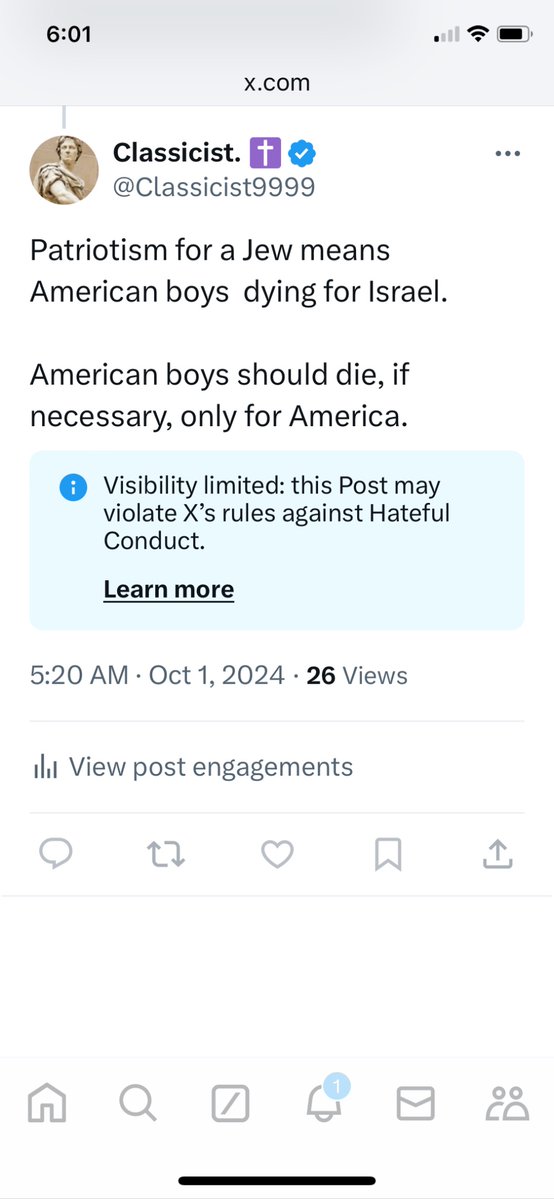Screen dimensions: 554x1199
Task: Tap the reply speech bubble icon
Action: 56,854
